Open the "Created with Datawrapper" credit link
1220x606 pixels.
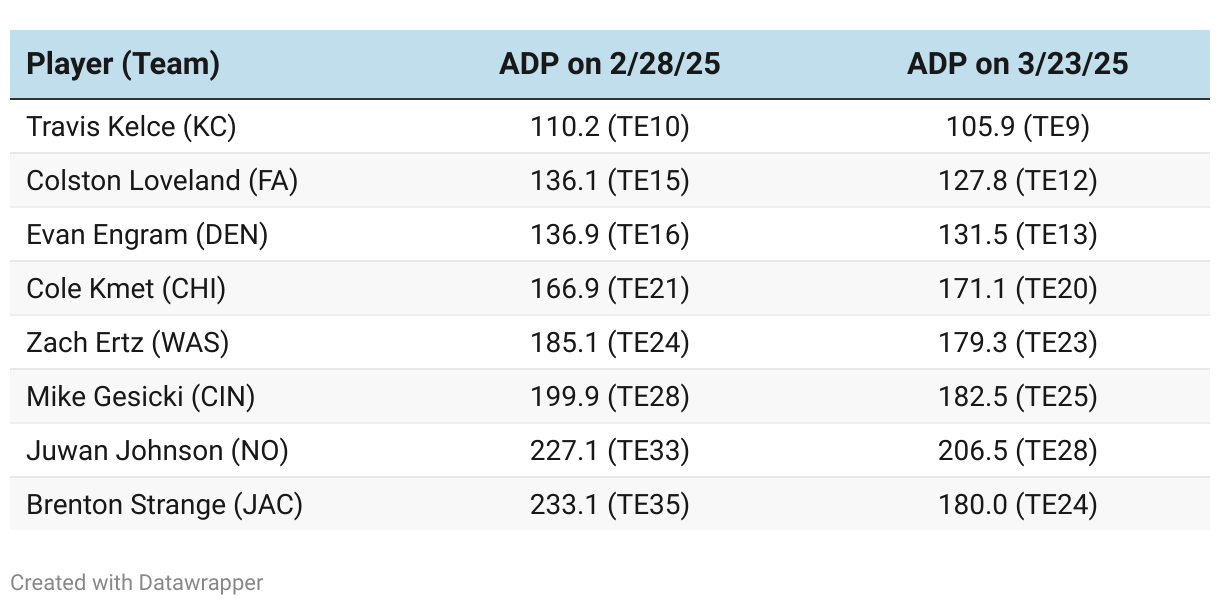tap(137, 582)
